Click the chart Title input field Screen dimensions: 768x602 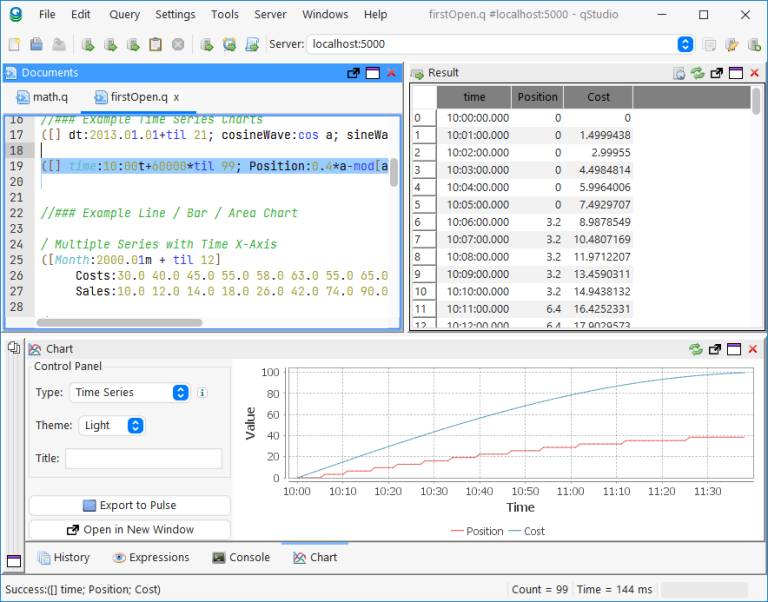(x=143, y=458)
